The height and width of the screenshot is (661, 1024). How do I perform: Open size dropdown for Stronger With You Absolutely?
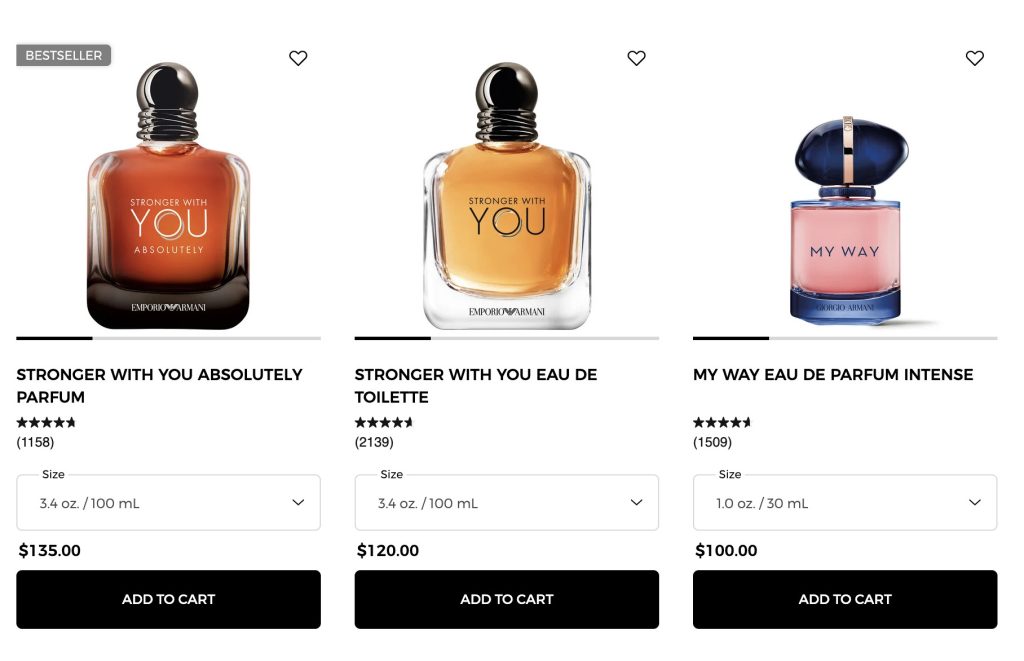[168, 502]
